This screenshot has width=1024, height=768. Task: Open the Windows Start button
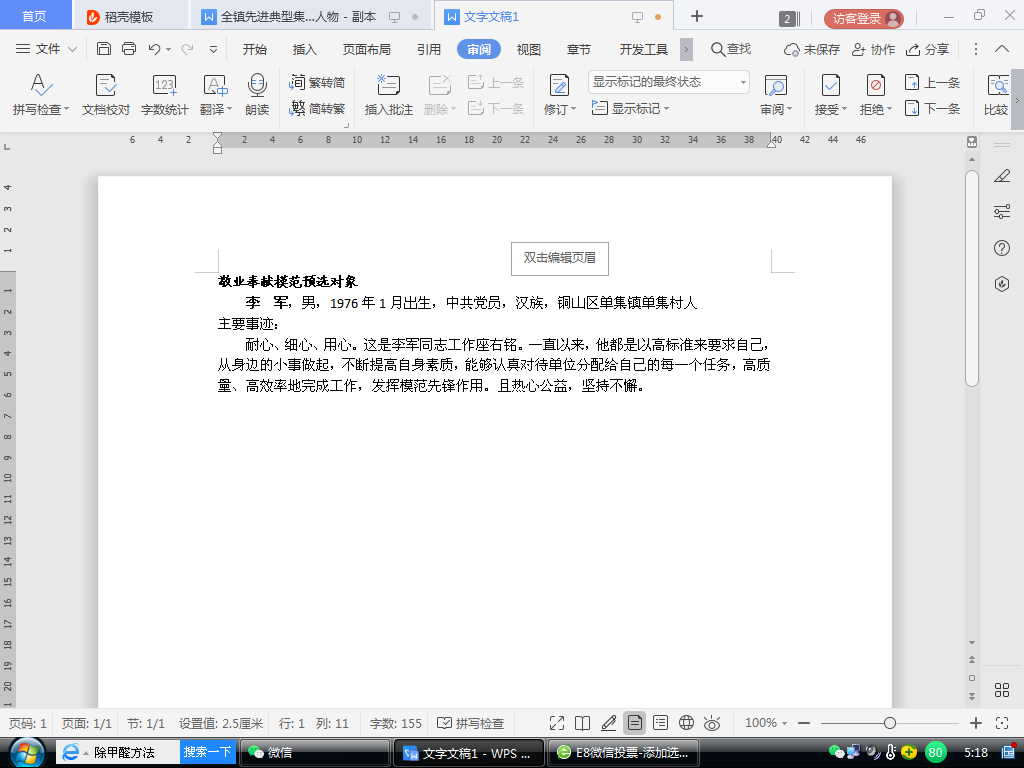(27, 752)
